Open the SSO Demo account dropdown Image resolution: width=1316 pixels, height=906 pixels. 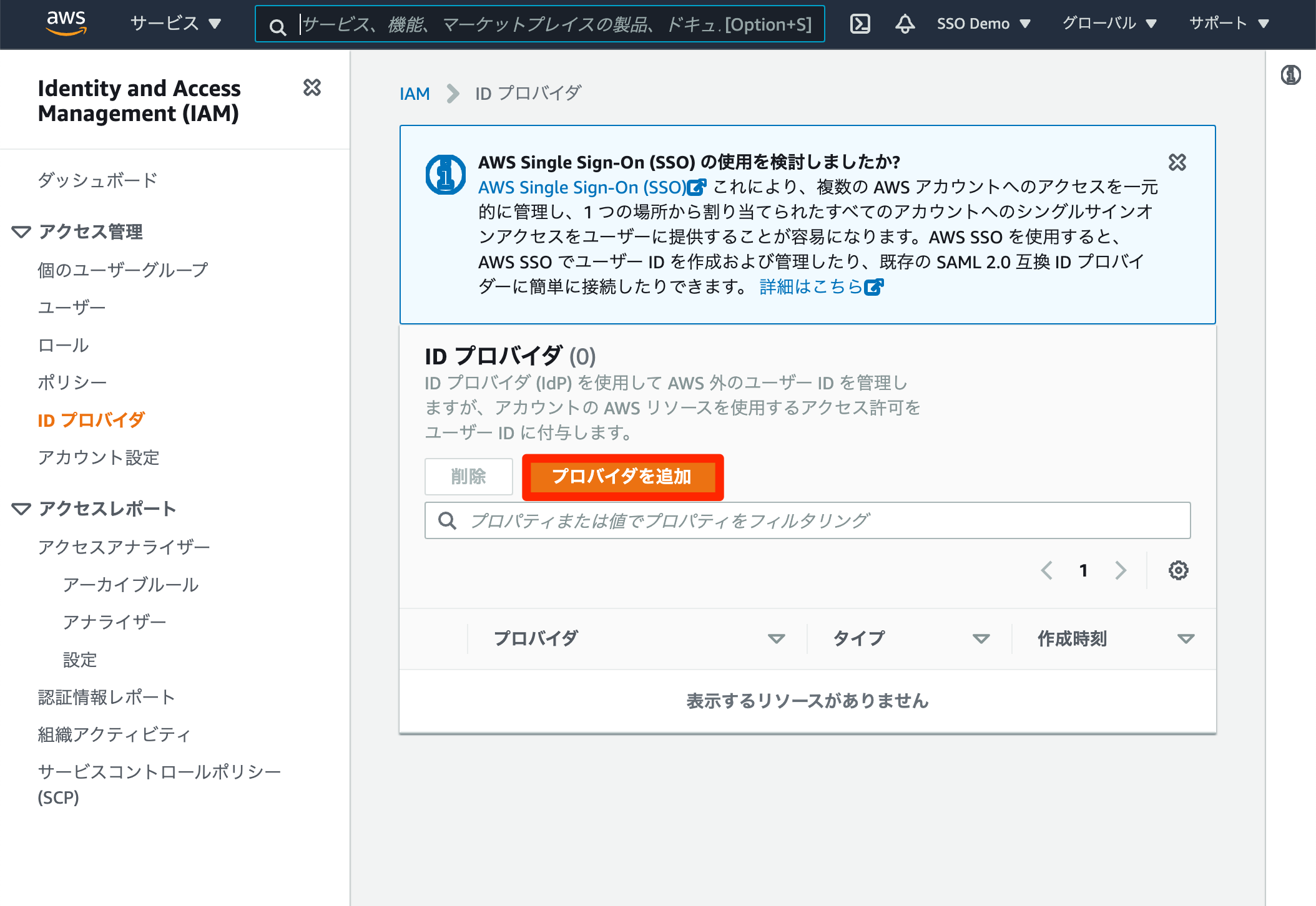pyautogui.click(x=983, y=24)
